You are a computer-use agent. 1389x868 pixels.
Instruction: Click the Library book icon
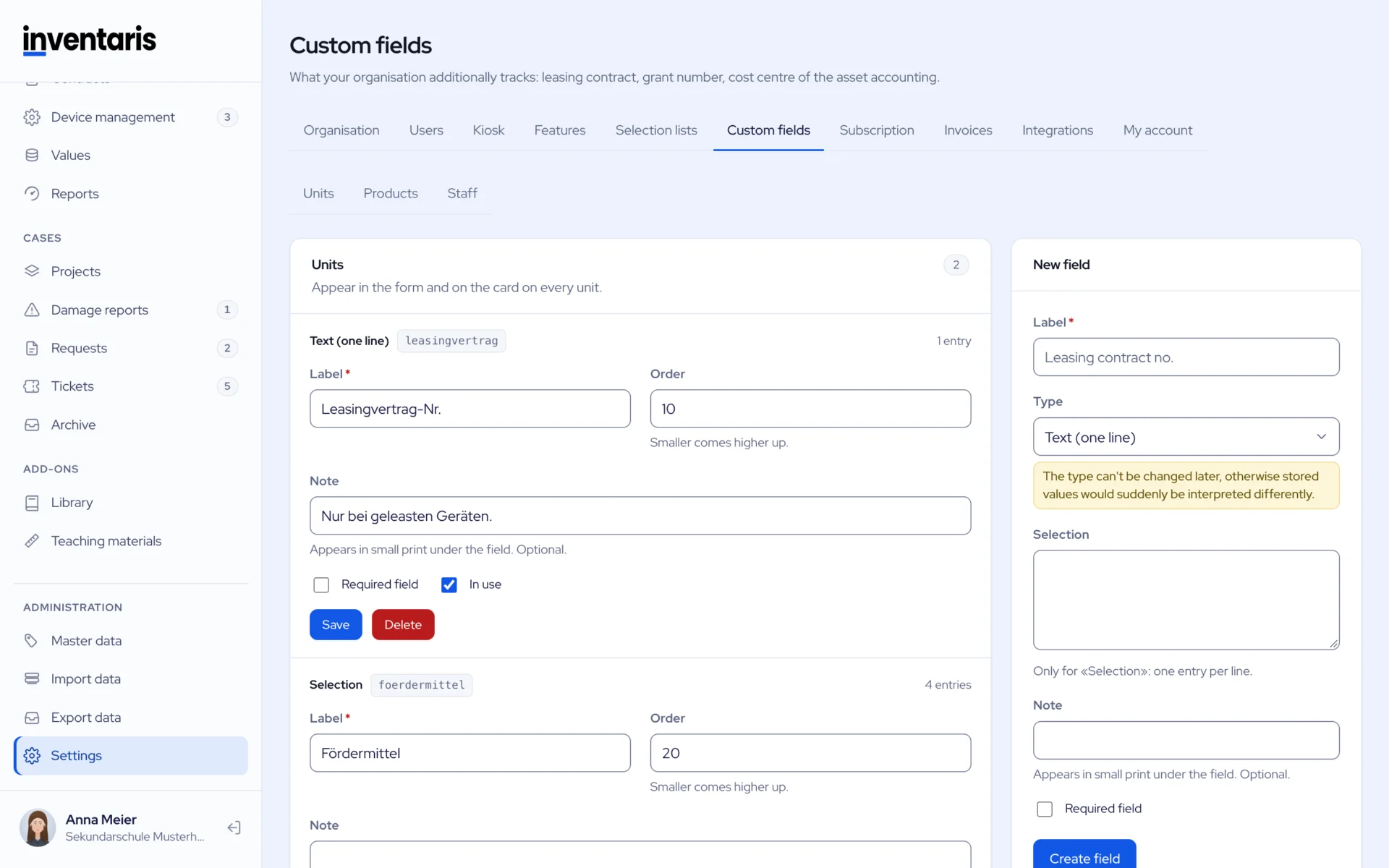32,503
